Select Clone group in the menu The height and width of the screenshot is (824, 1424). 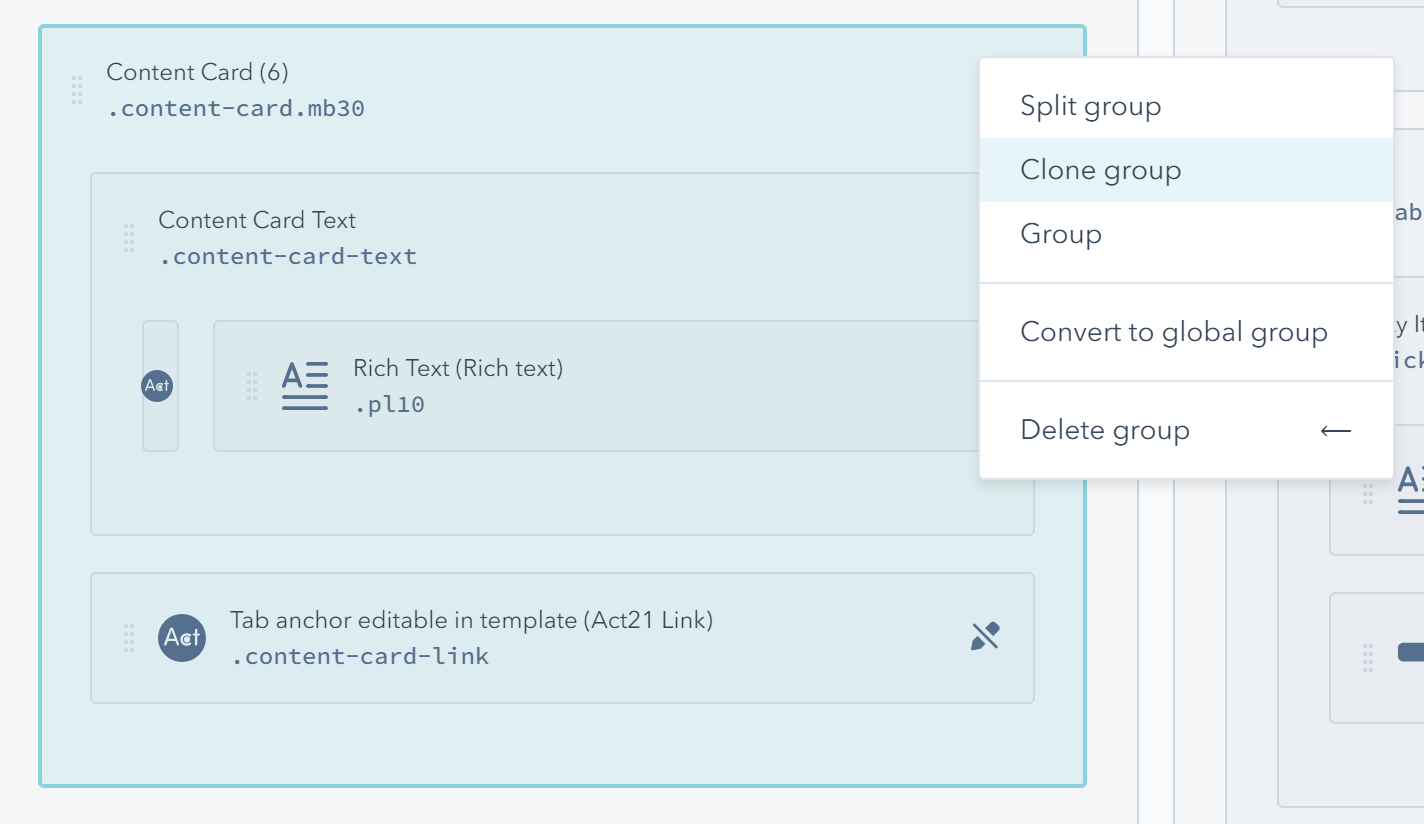pyautogui.click(x=1100, y=170)
